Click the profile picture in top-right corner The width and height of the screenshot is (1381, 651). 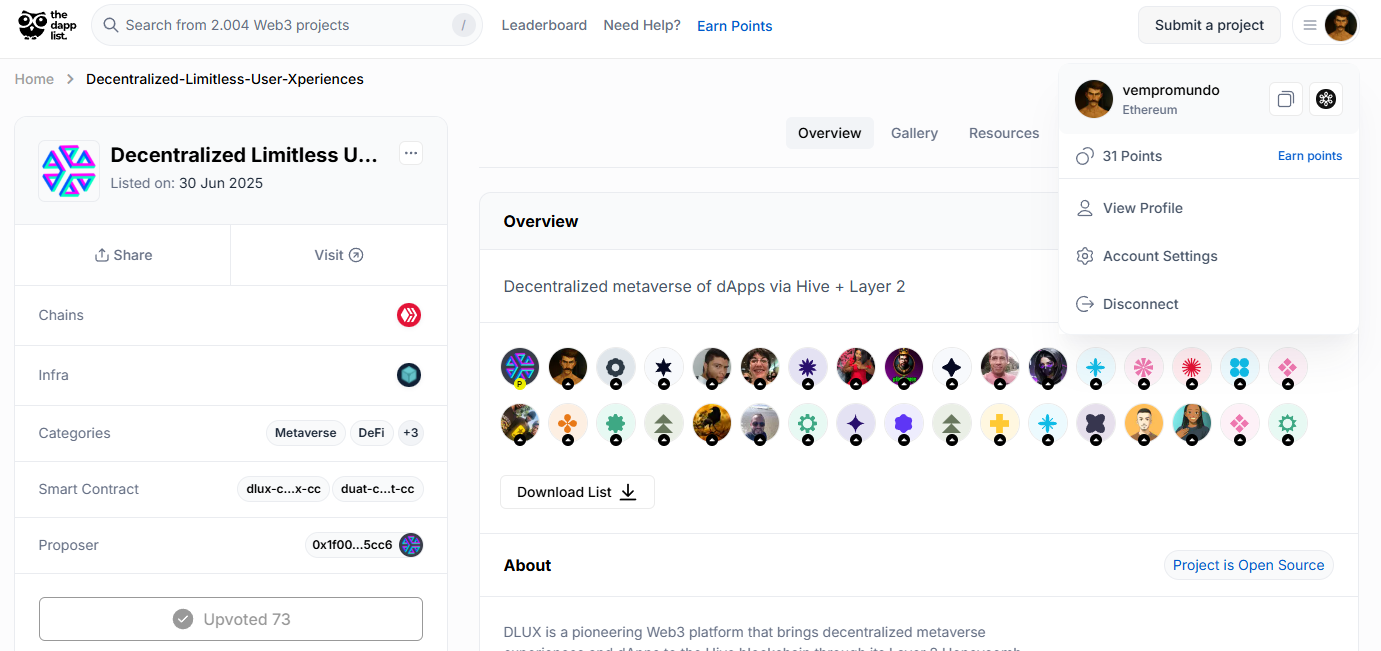[x=1341, y=25]
